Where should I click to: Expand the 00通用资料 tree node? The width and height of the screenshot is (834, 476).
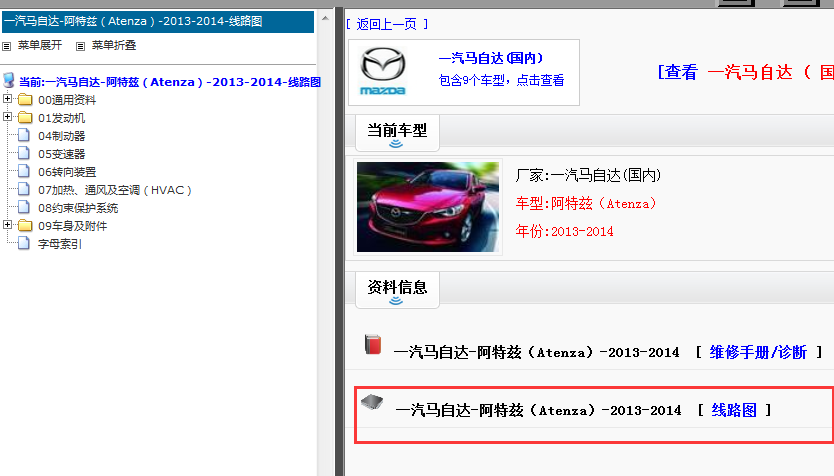7,98
